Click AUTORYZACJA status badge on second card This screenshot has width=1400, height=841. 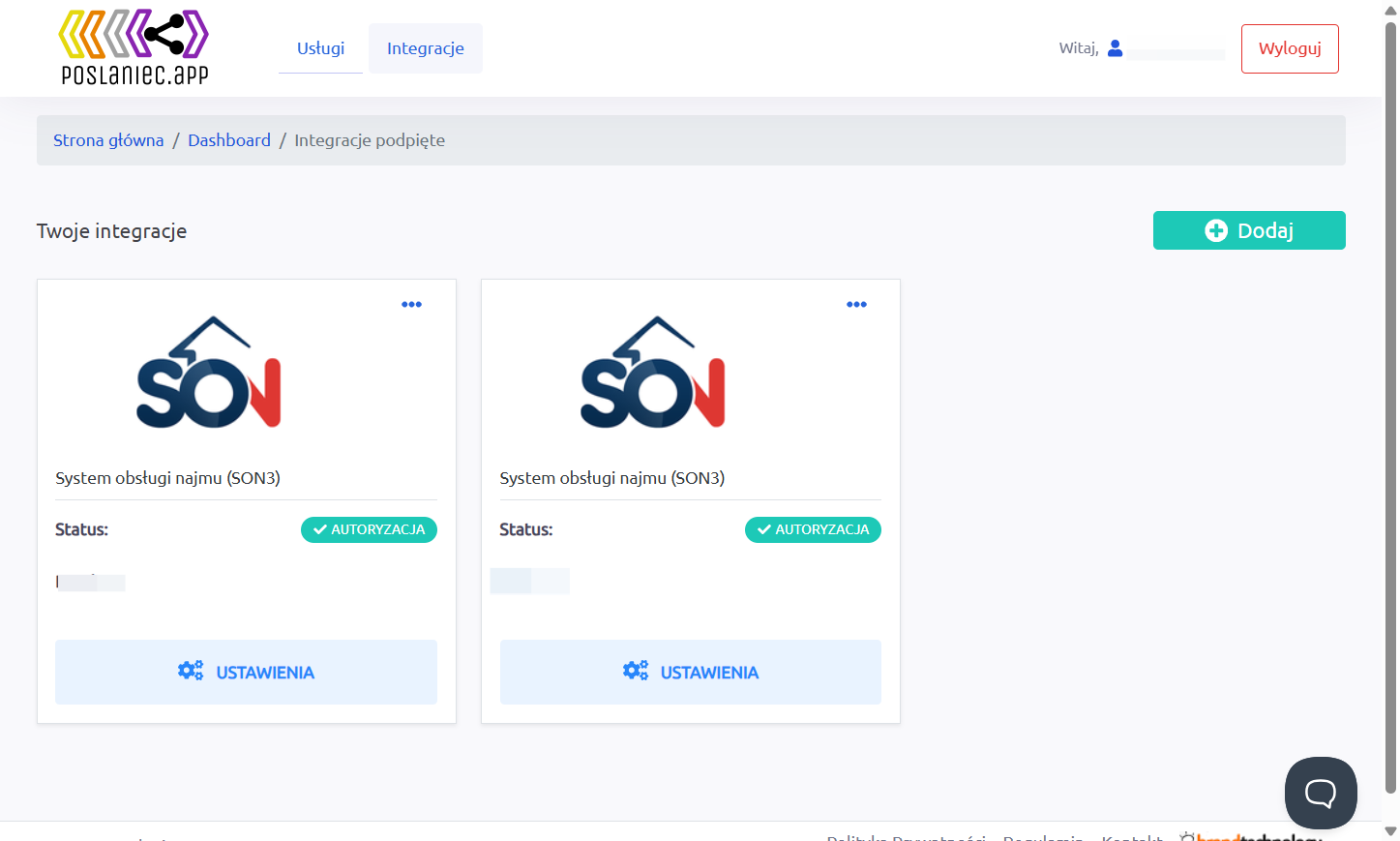813,529
